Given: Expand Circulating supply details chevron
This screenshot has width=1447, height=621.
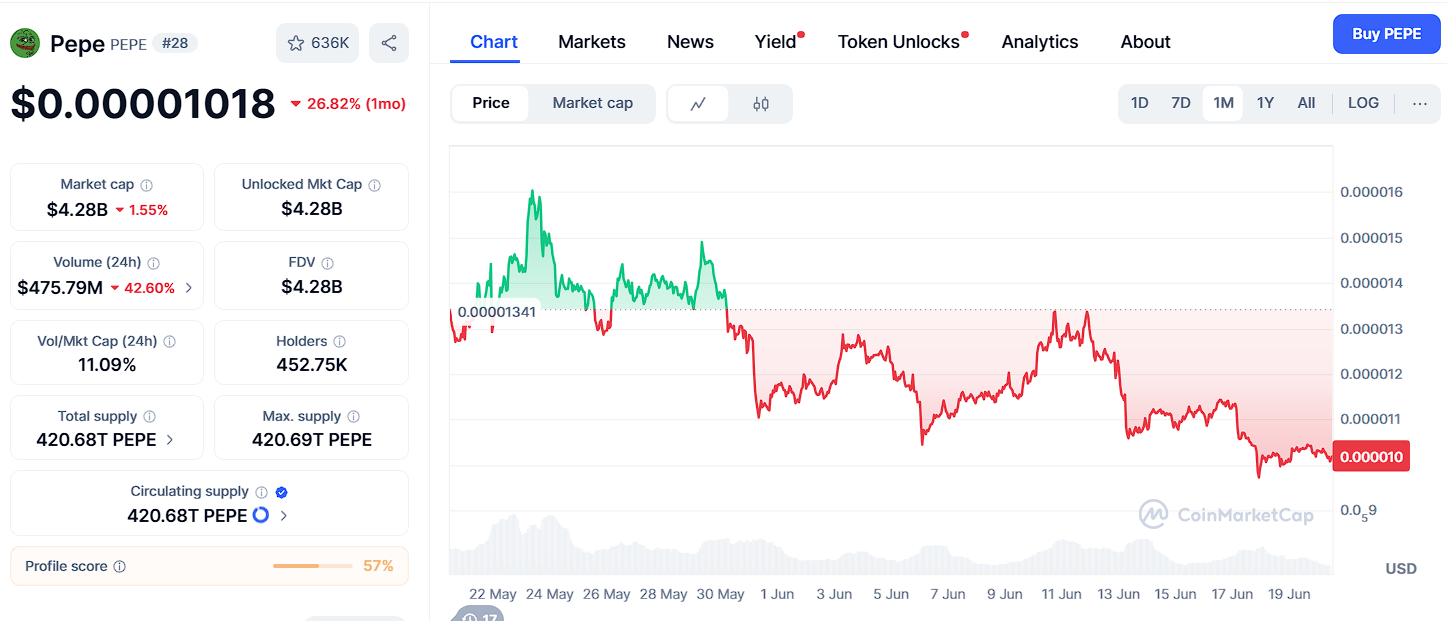Looking at the screenshot, I should (284, 516).
